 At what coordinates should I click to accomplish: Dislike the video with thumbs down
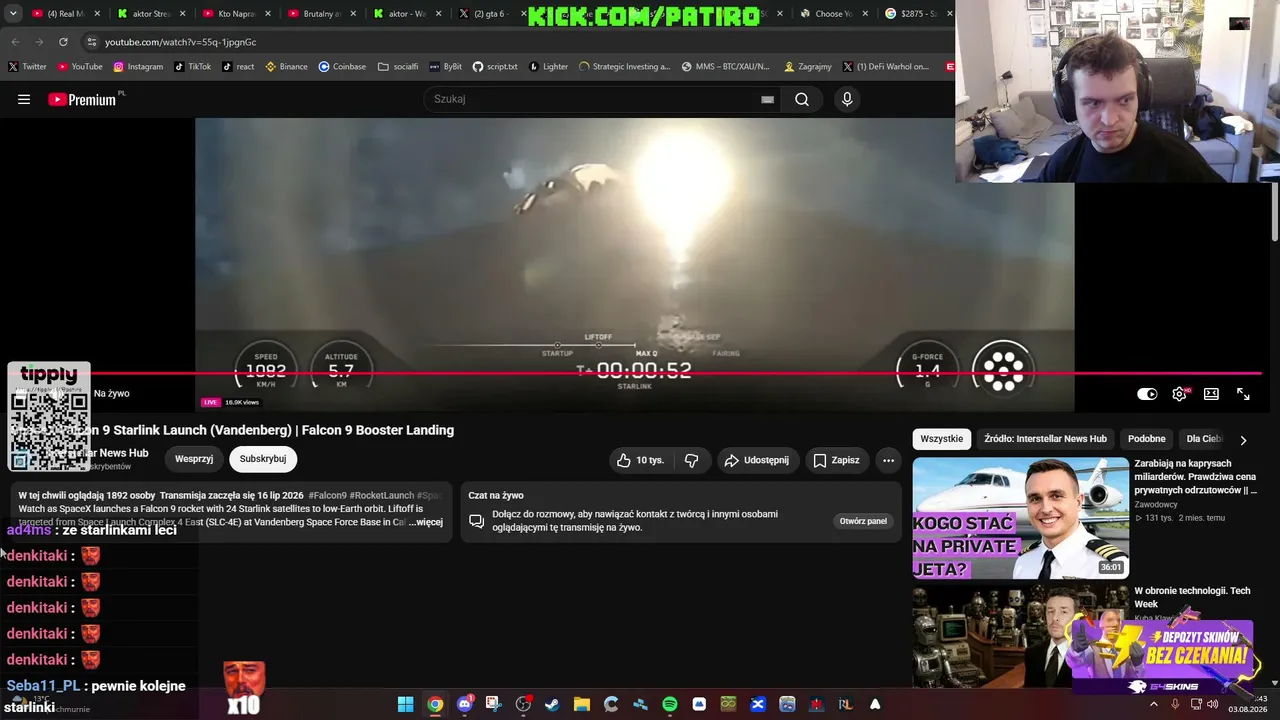pyautogui.click(x=691, y=460)
